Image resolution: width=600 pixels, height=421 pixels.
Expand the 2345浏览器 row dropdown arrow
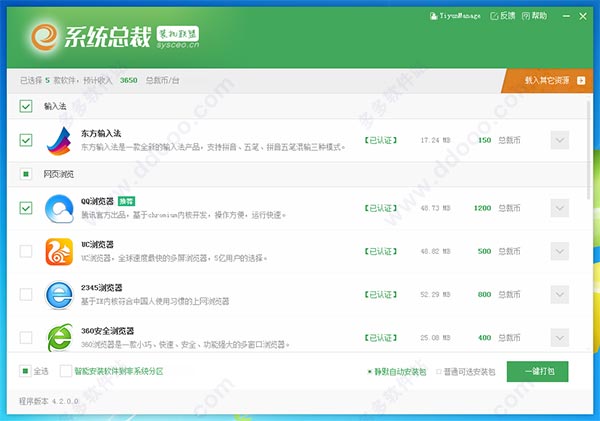[x=560, y=294]
